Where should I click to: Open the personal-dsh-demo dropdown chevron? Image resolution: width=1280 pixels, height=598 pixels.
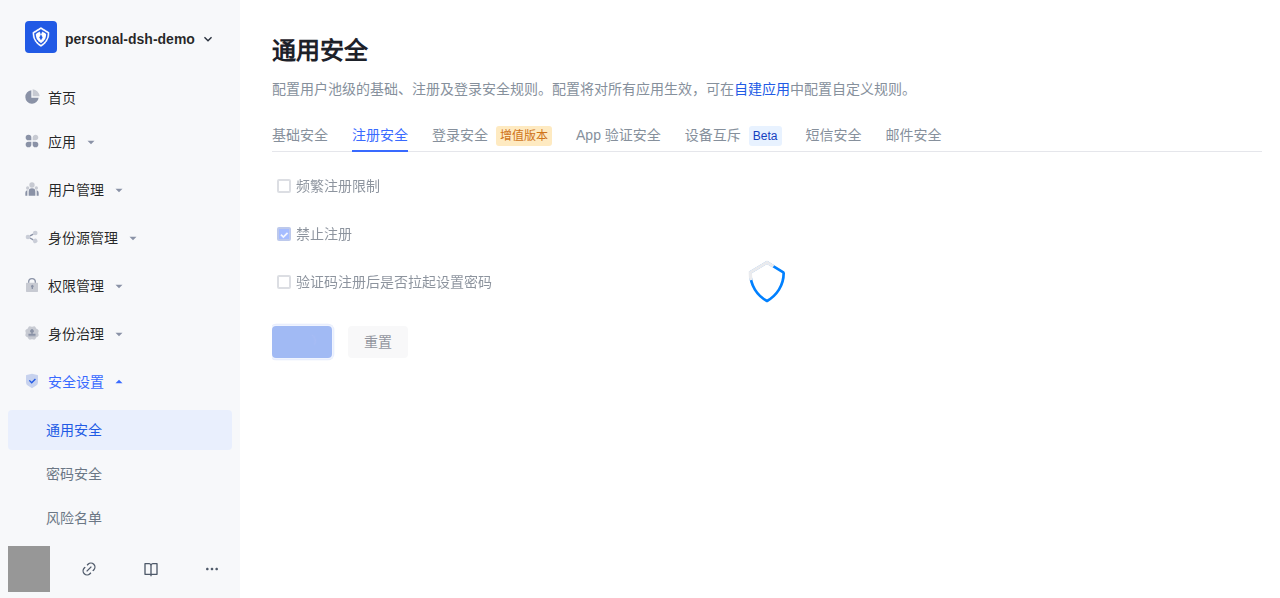(208, 39)
